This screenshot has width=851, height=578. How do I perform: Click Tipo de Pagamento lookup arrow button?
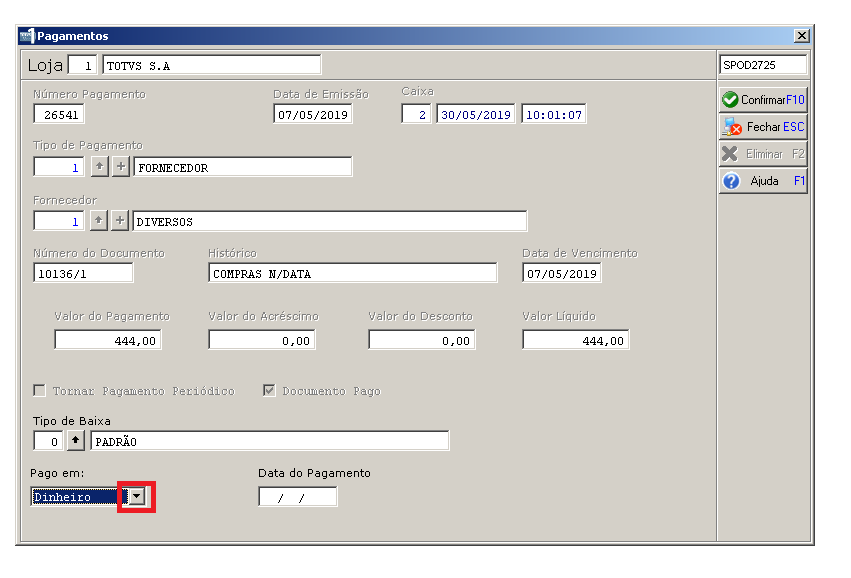click(99, 167)
